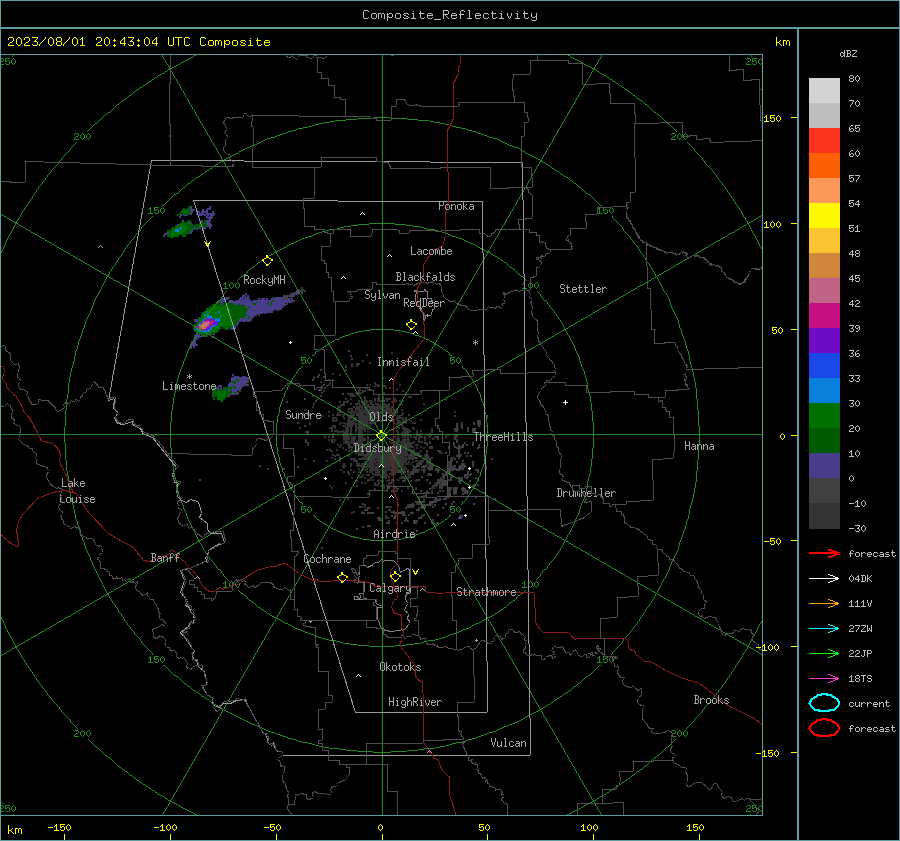Click the green 22JP arrow legend icon

pos(824,653)
